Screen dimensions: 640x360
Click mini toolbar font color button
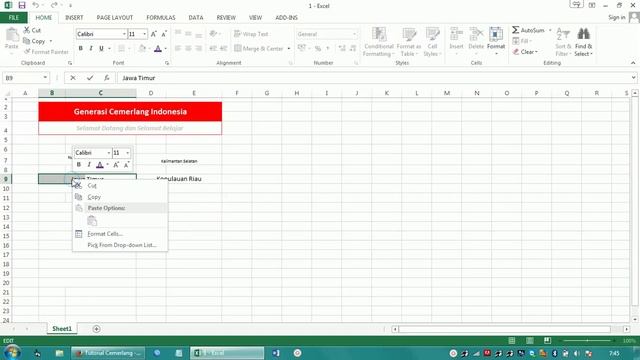tap(100, 164)
